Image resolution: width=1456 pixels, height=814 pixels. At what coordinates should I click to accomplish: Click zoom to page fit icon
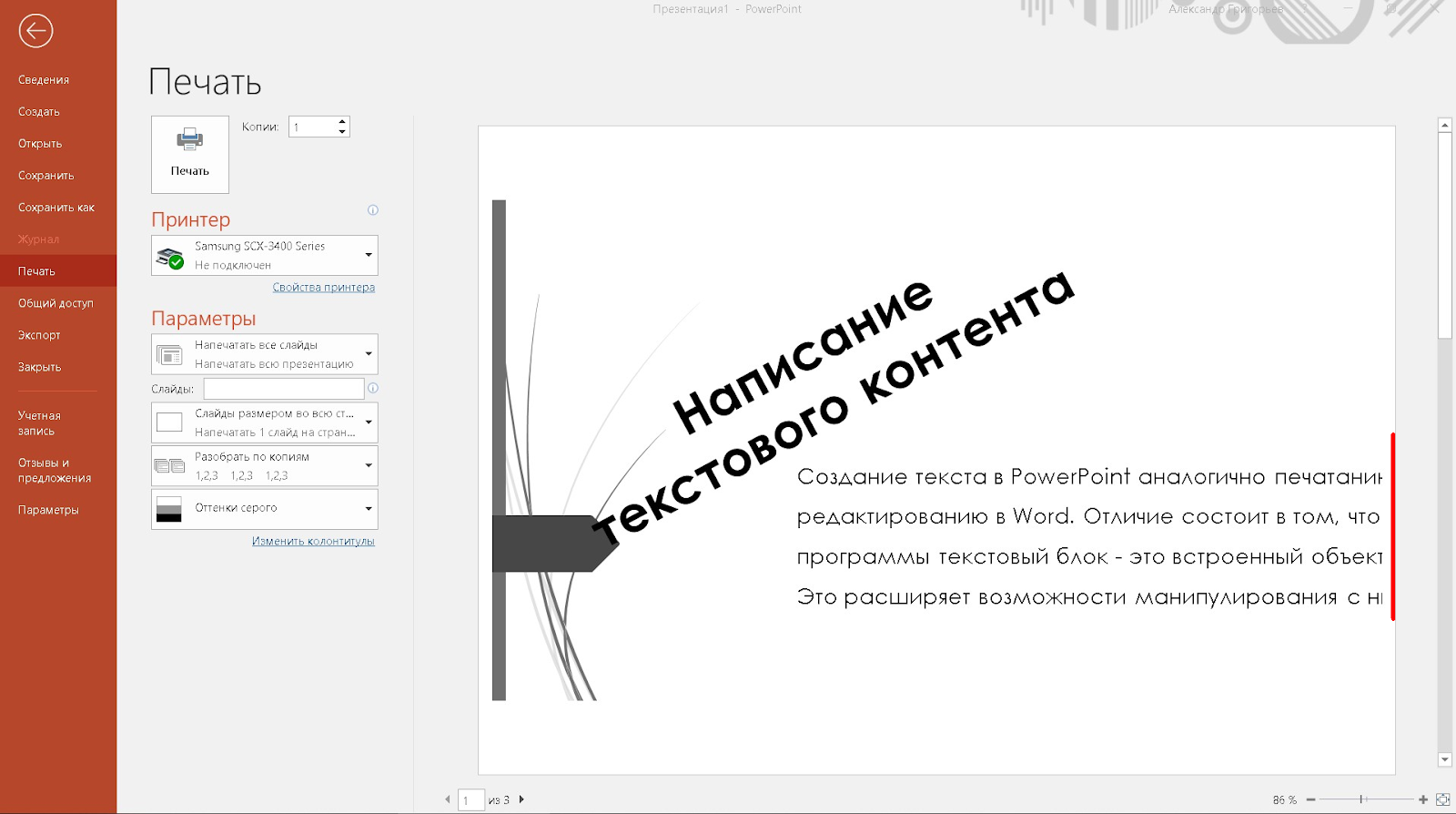1442,799
